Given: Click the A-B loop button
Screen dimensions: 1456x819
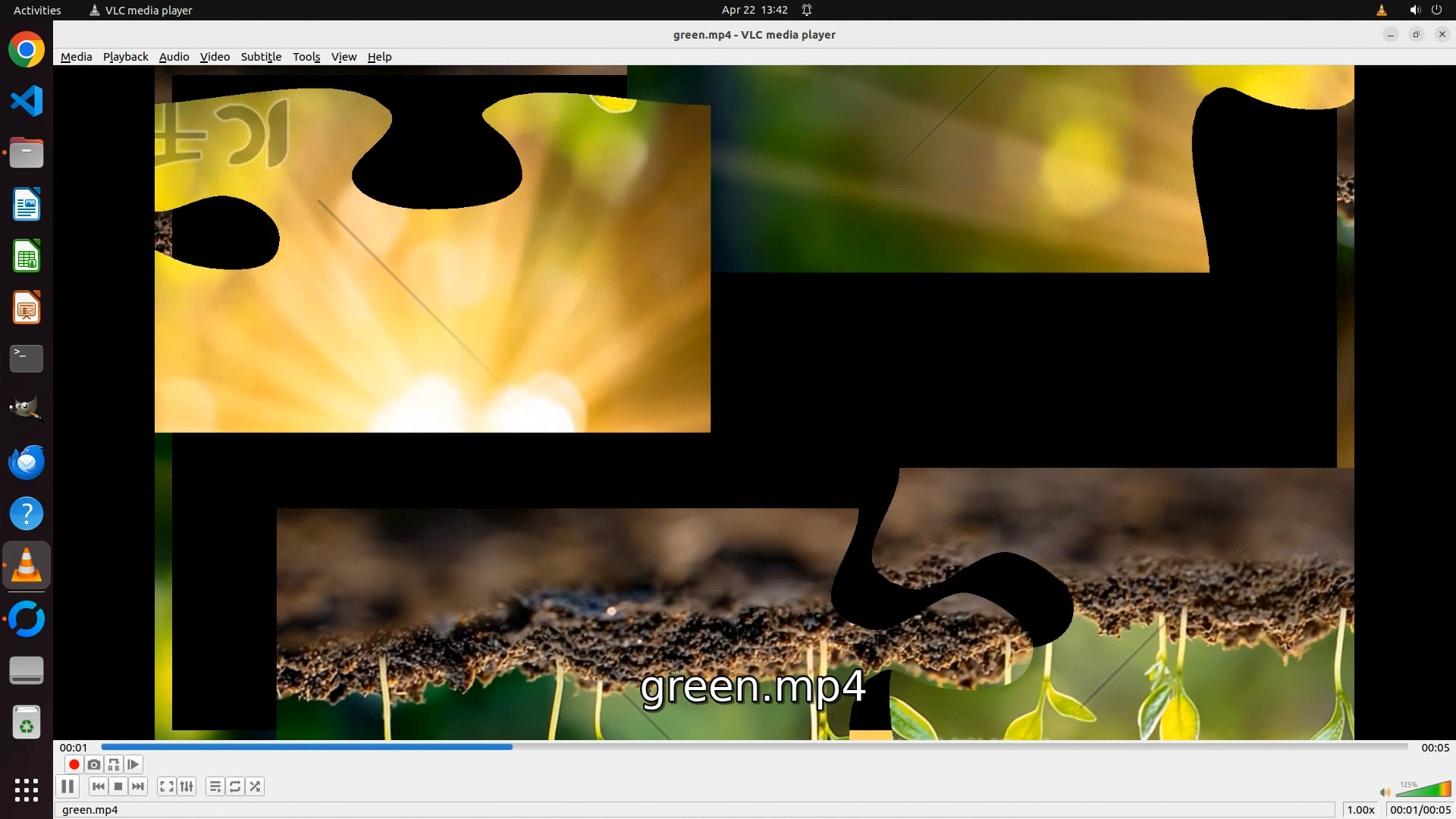Looking at the screenshot, I should (114, 764).
